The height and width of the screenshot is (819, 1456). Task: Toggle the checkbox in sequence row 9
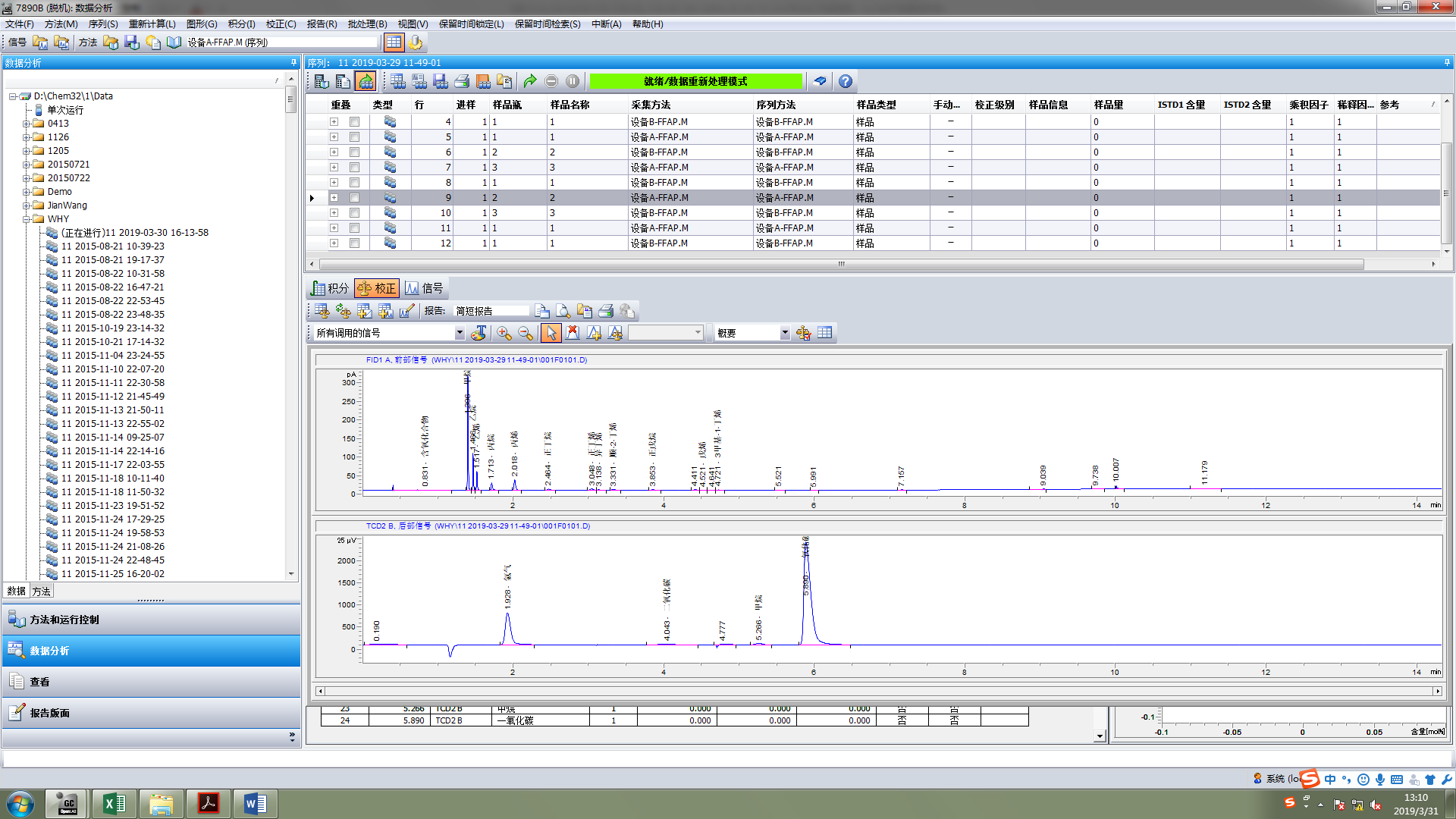tap(354, 198)
